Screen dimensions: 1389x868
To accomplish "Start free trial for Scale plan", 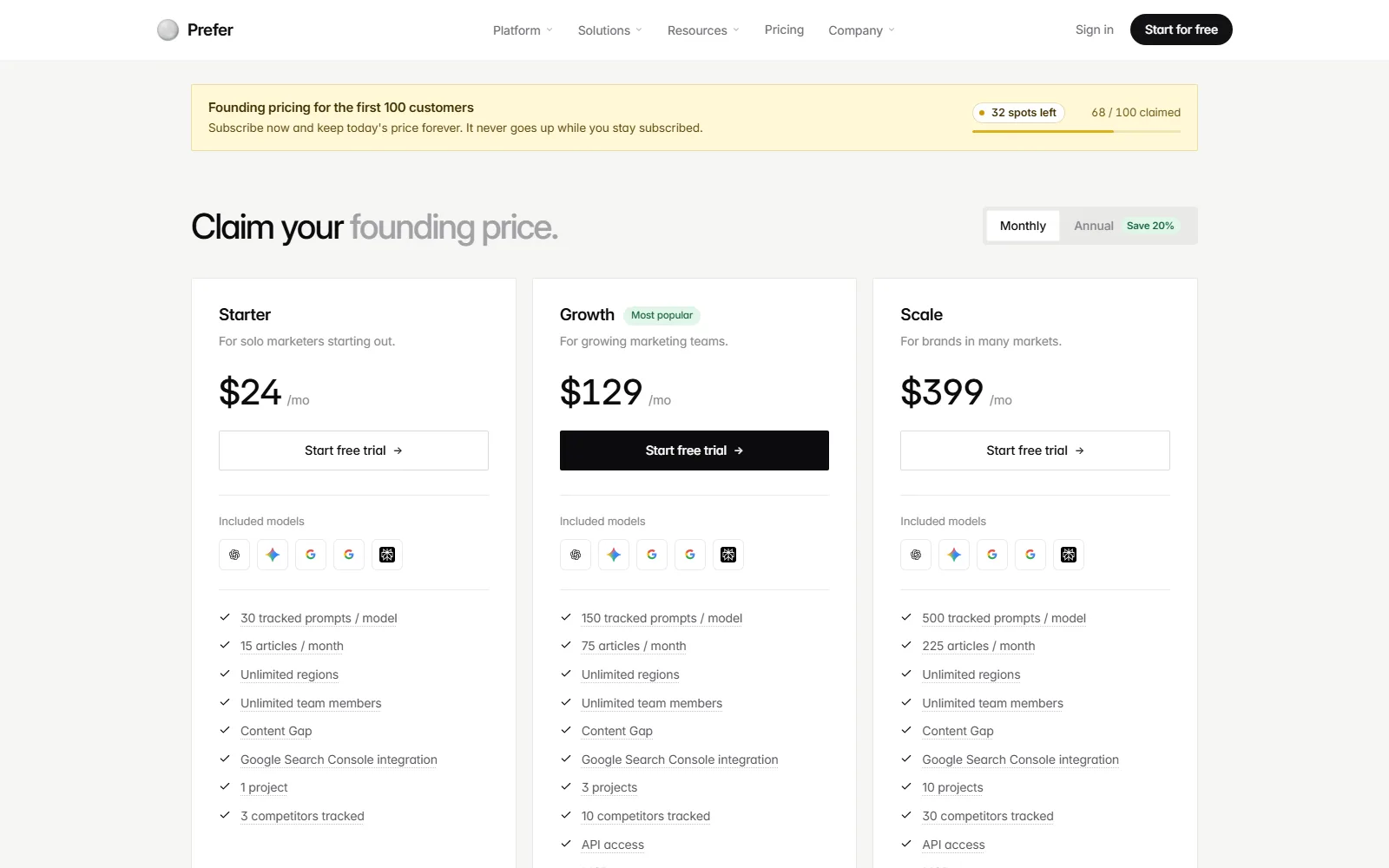I will click(1035, 450).
